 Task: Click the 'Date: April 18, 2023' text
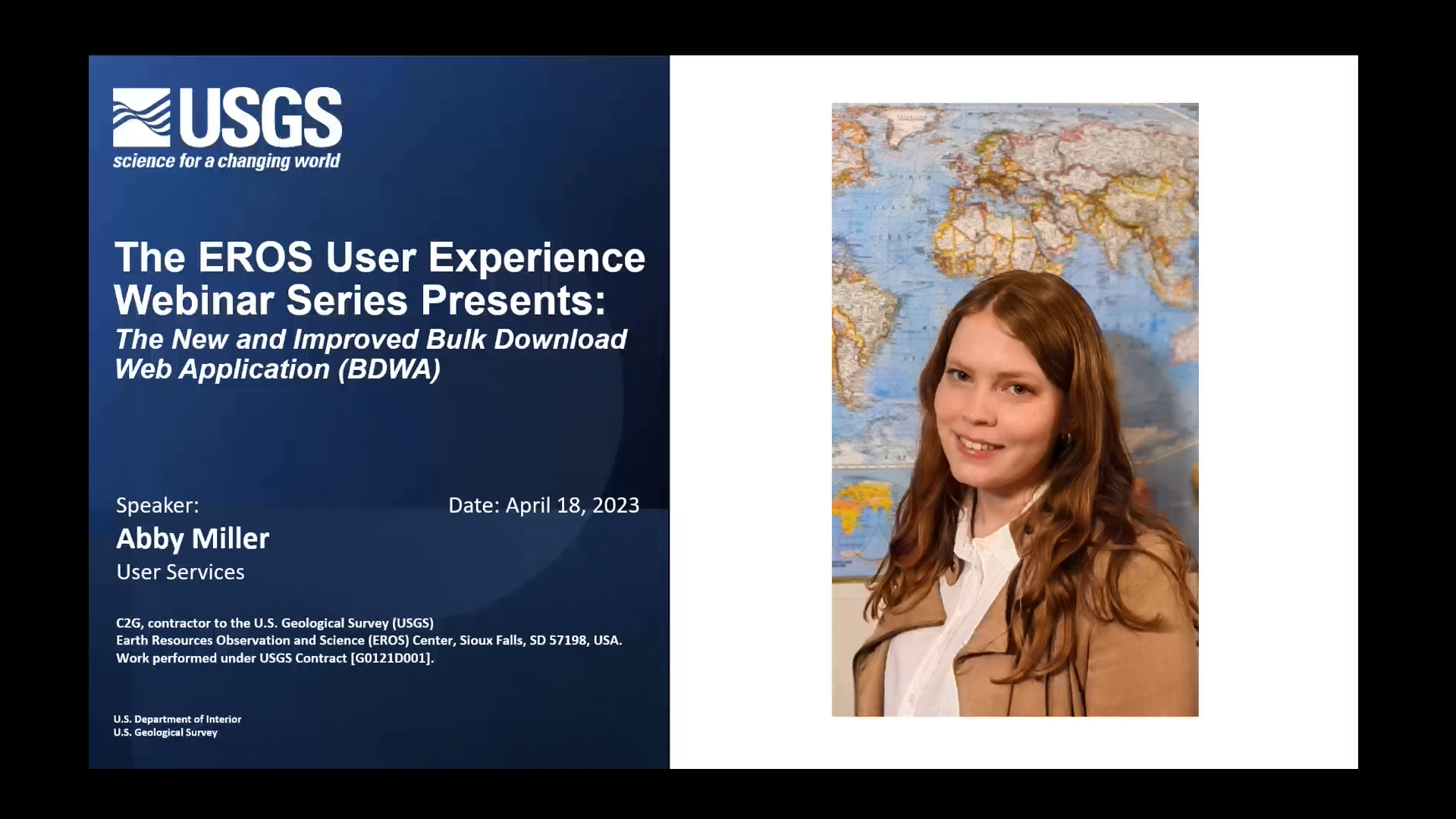pyautogui.click(x=544, y=505)
